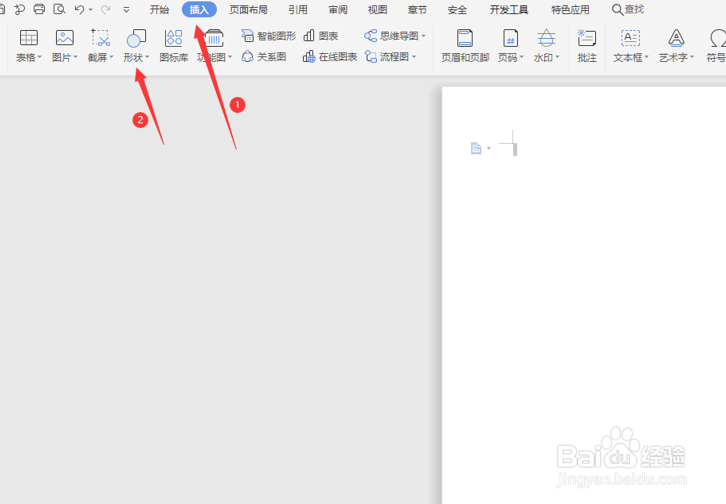
Task: Click the WordArt (艺术字) icon
Action: 676,38
